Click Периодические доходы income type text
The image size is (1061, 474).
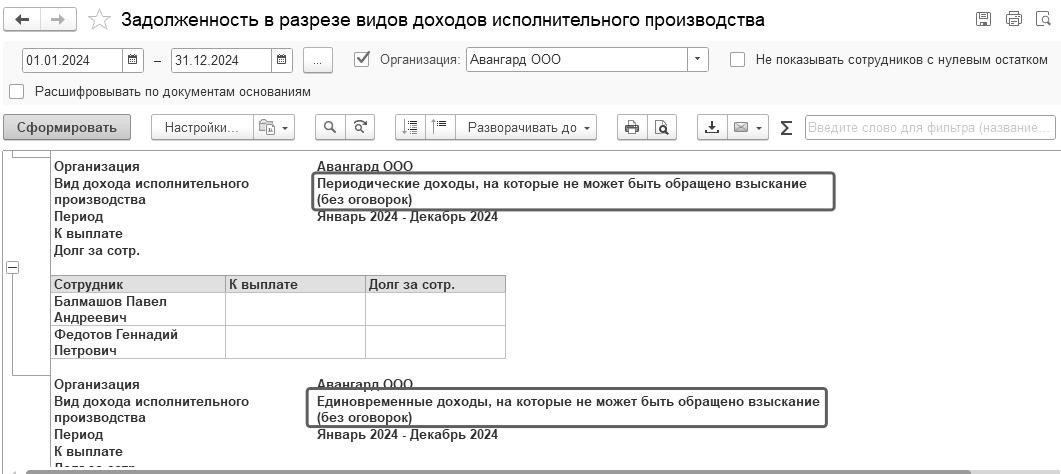pyautogui.click(x=562, y=191)
